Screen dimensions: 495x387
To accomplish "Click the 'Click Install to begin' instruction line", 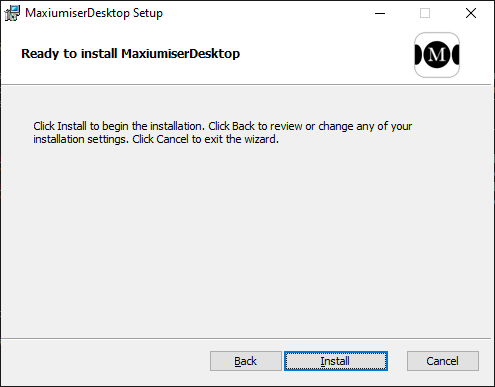I will tap(222, 126).
